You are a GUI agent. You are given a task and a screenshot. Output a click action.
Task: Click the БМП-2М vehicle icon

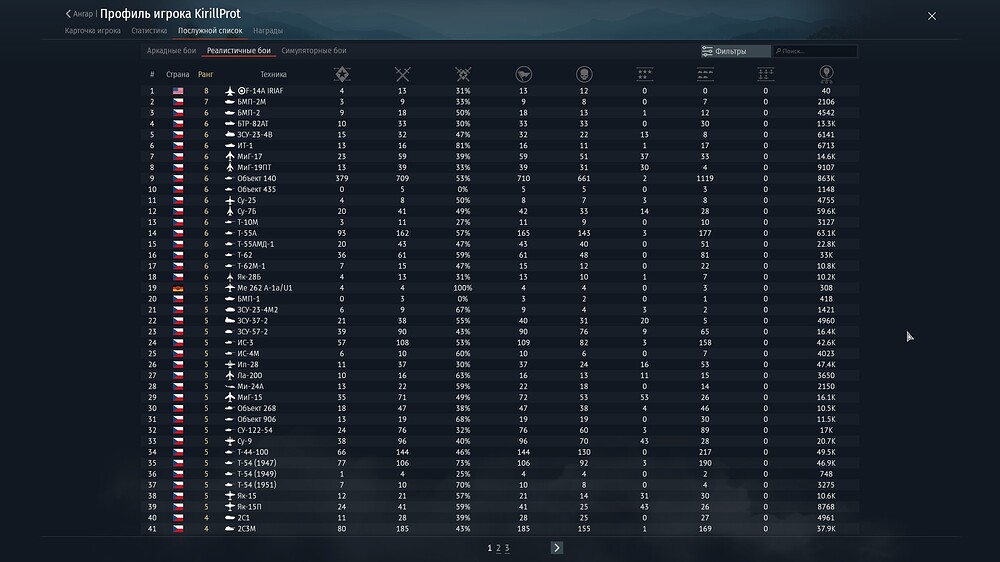230,102
